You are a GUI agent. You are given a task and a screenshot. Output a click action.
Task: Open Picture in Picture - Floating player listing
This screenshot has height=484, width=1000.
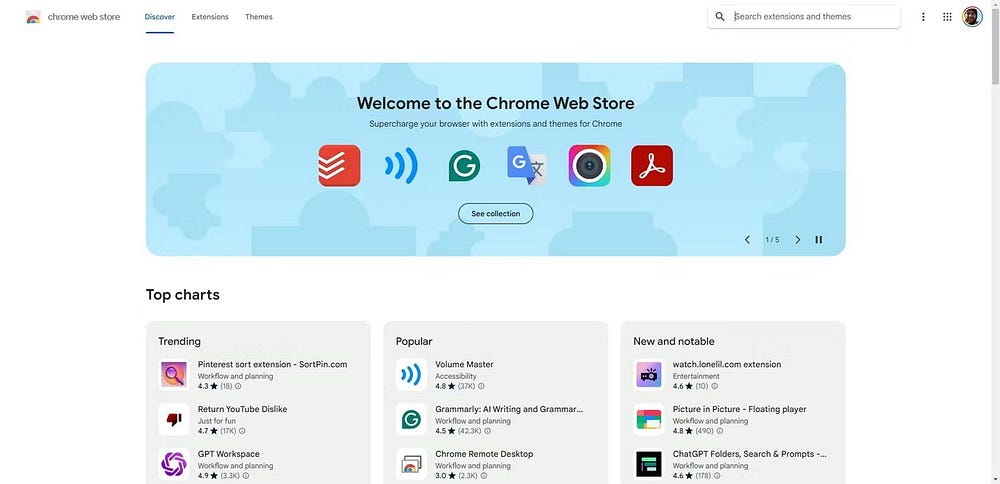tap(739, 409)
